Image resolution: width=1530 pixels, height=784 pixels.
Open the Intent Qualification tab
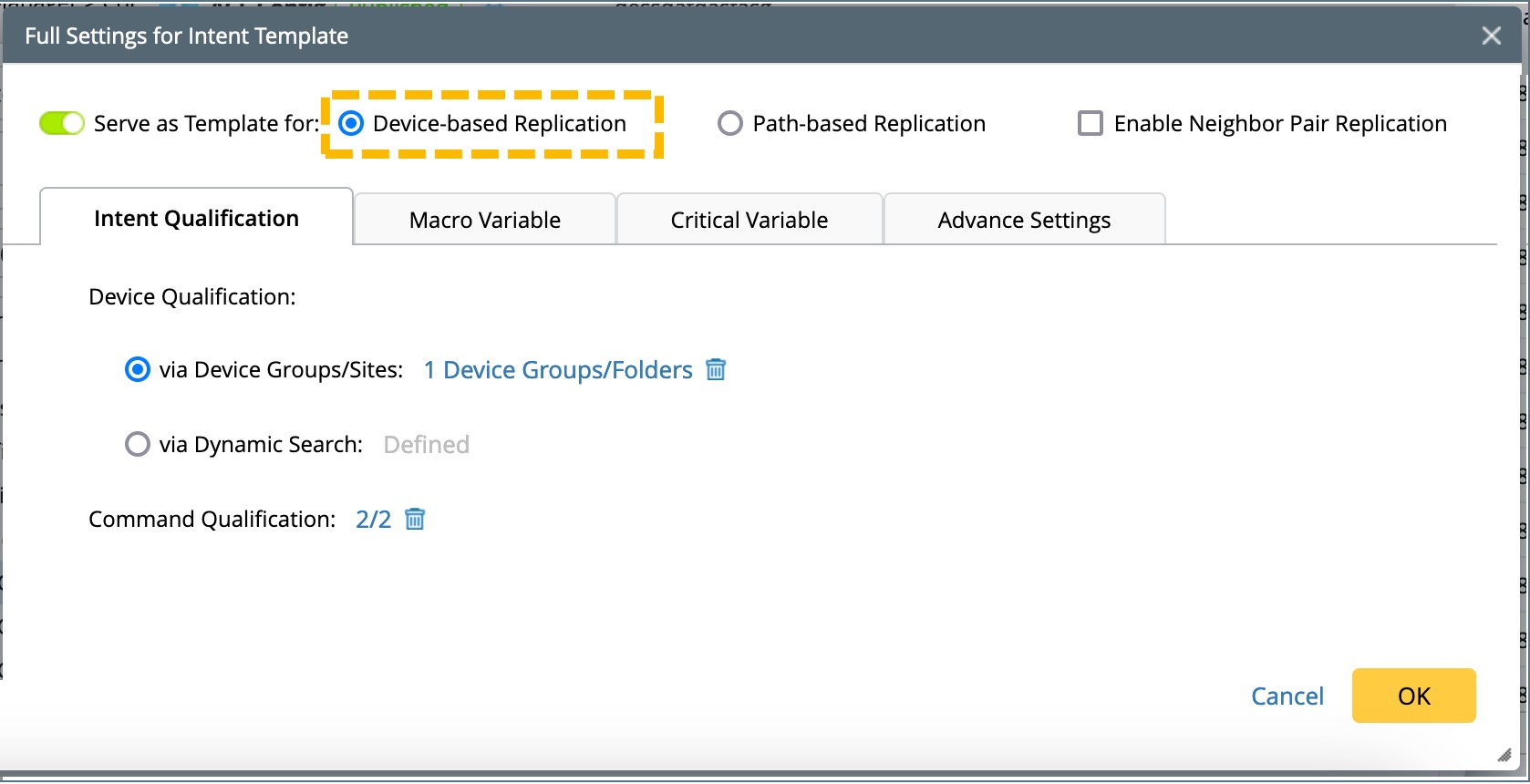[x=196, y=219]
